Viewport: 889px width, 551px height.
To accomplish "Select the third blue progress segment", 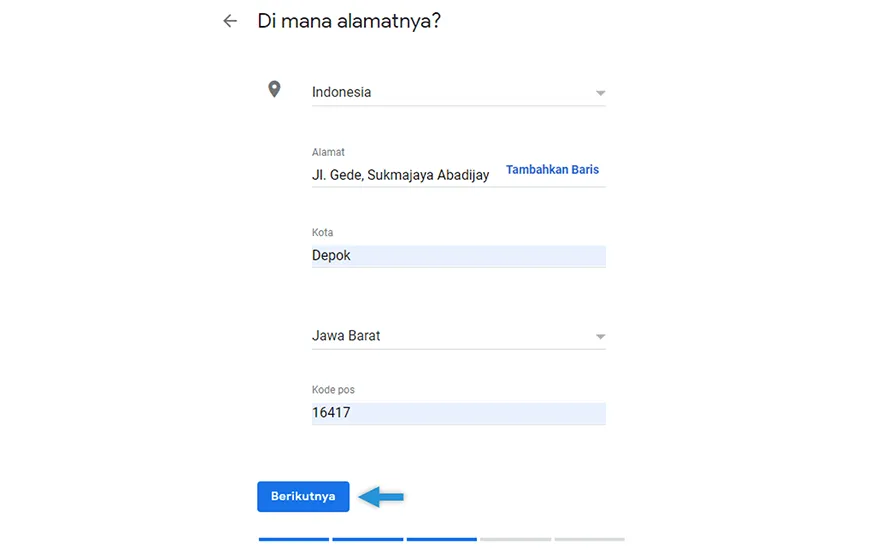I will point(442,539).
